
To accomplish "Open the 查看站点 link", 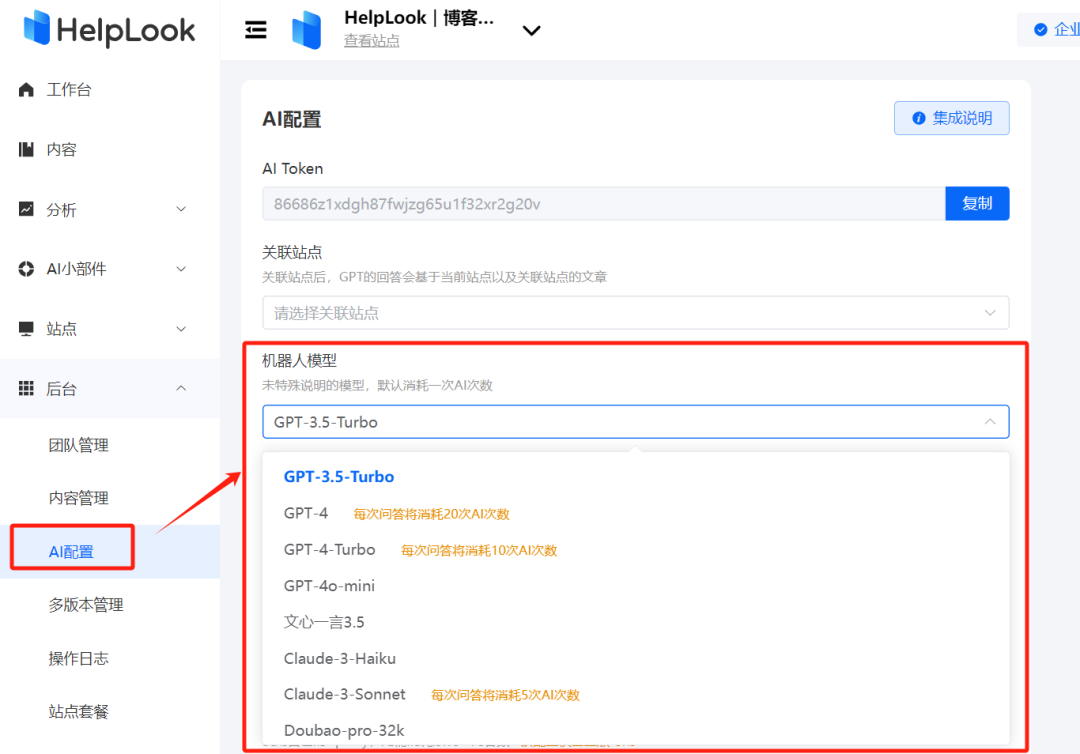I will click(371, 41).
